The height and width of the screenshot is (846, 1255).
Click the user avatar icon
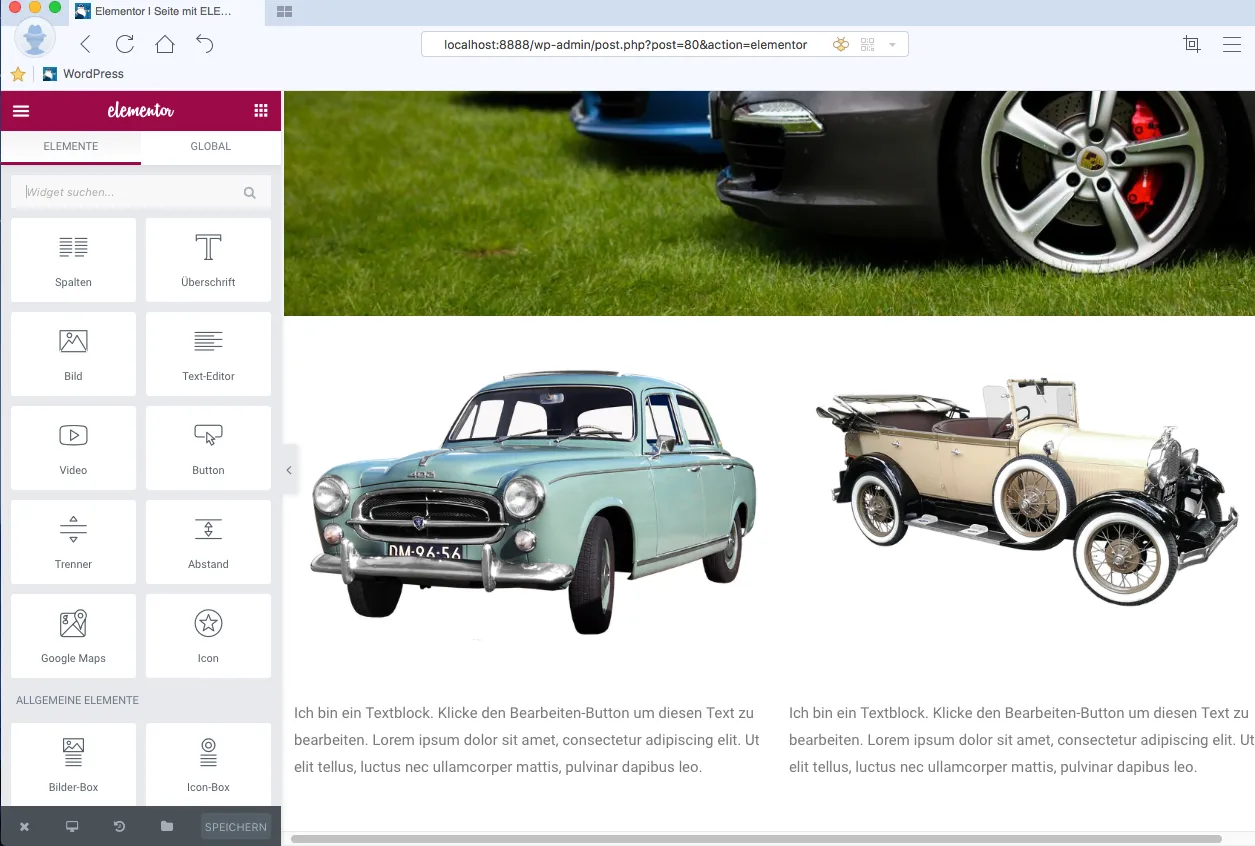click(x=35, y=37)
